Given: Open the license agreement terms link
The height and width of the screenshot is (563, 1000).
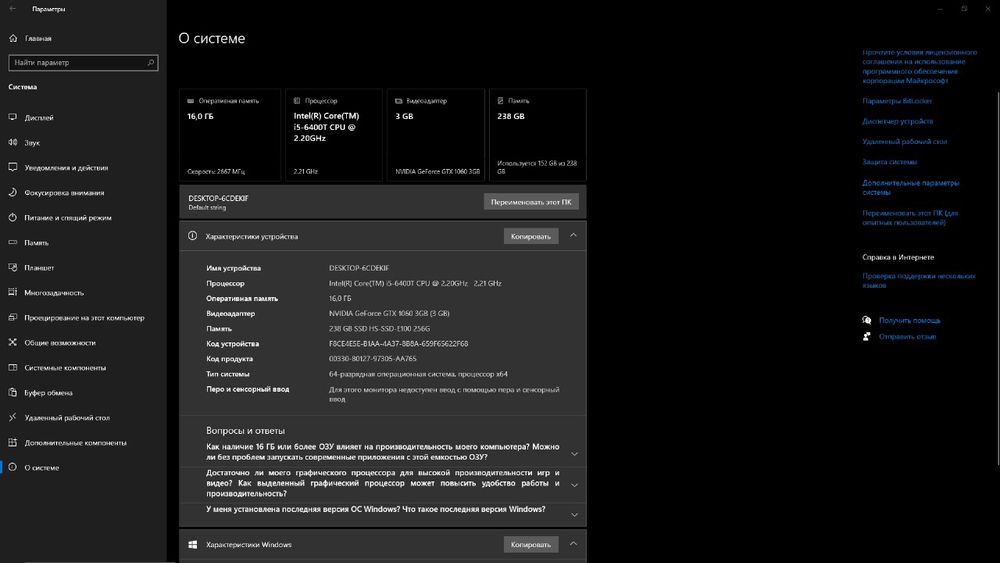Looking at the screenshot, I should coord(920,66).
